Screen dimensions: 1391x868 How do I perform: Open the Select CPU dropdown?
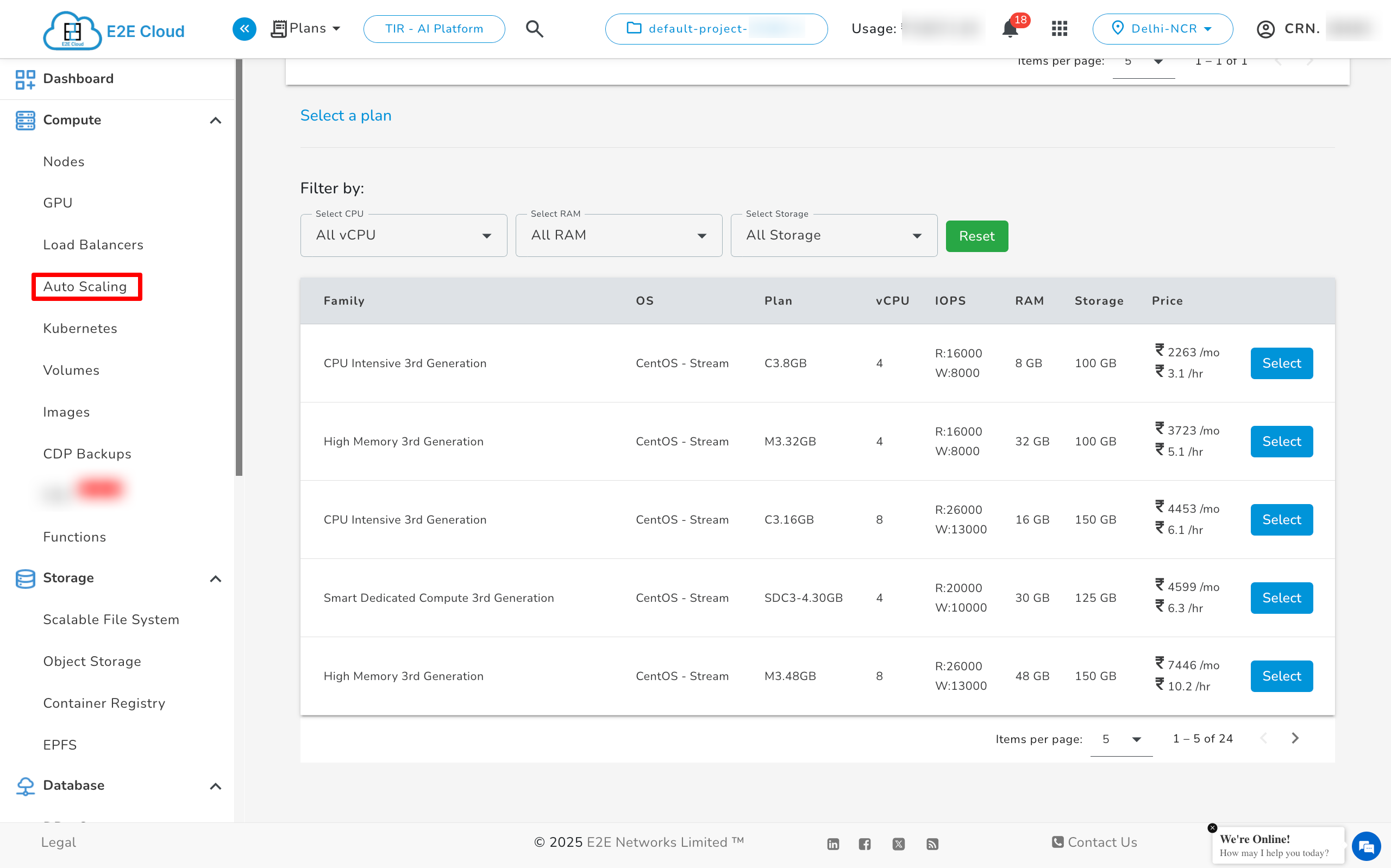click(x=404, y=235)
